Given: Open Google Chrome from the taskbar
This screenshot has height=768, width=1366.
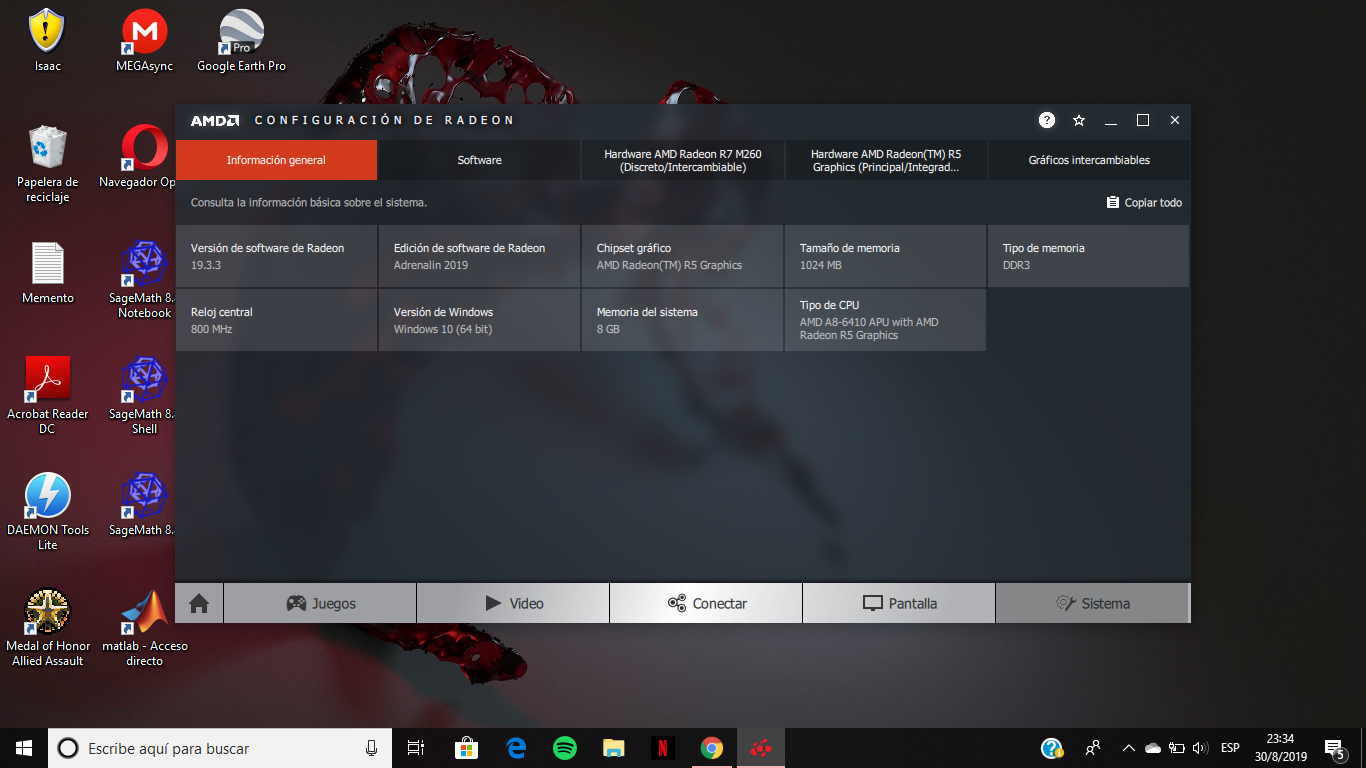Looking at the screenshot, I should [x=712, y=748].
